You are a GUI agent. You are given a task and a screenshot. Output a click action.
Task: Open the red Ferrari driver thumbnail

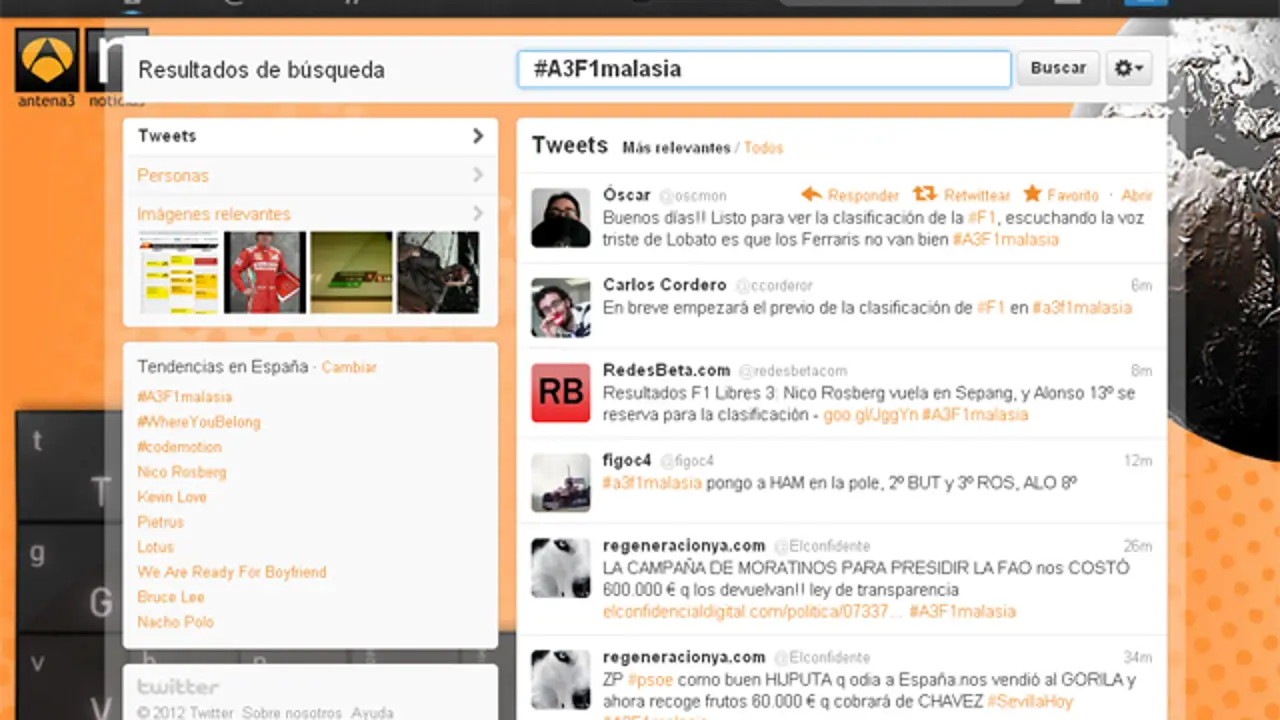coord(265,272)
